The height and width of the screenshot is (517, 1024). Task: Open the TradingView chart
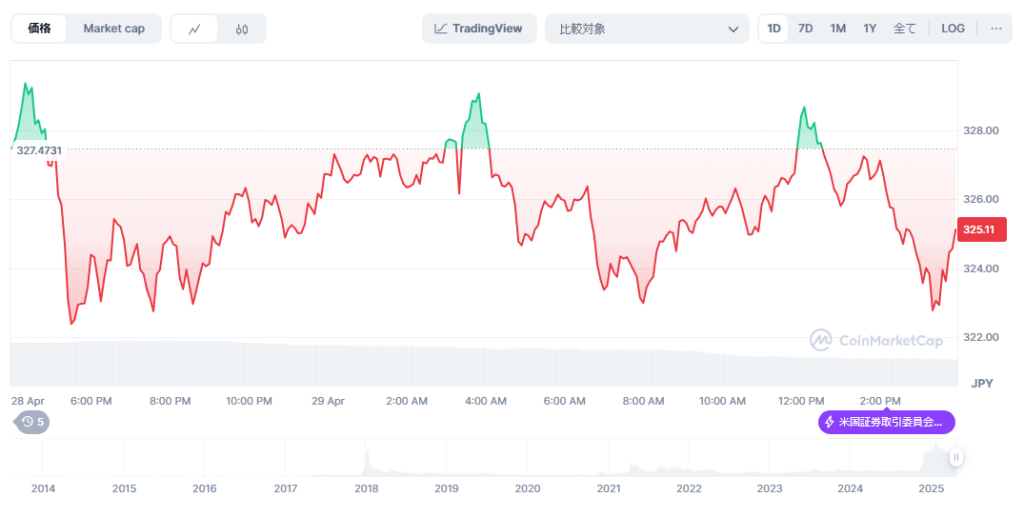click(479, 29)
